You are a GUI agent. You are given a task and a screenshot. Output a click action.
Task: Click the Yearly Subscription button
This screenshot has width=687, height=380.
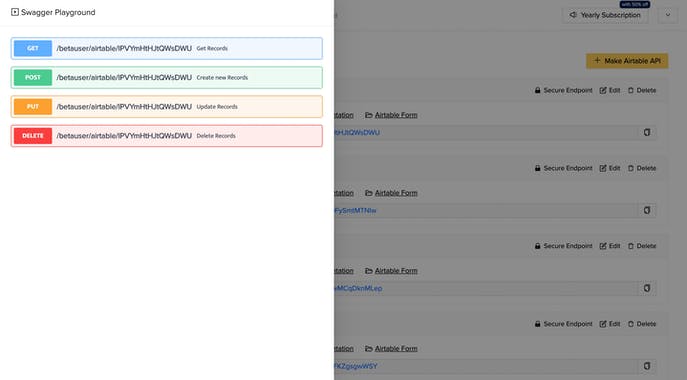605,15
